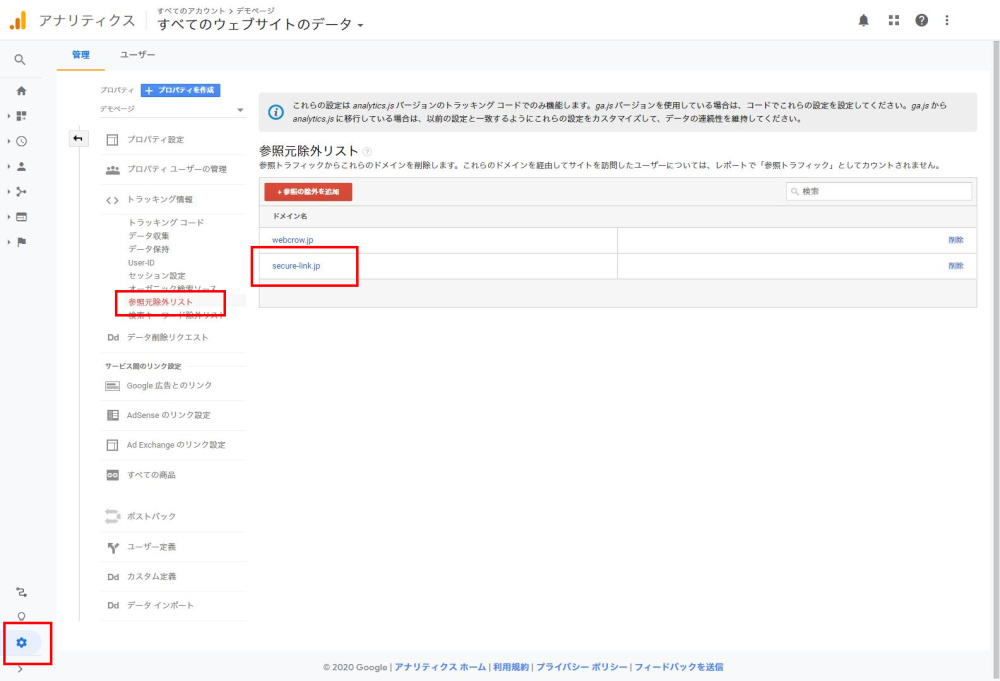Switch to the ユーザー tab
Viewport: 1000px width, 681px height.
(138, 55)
